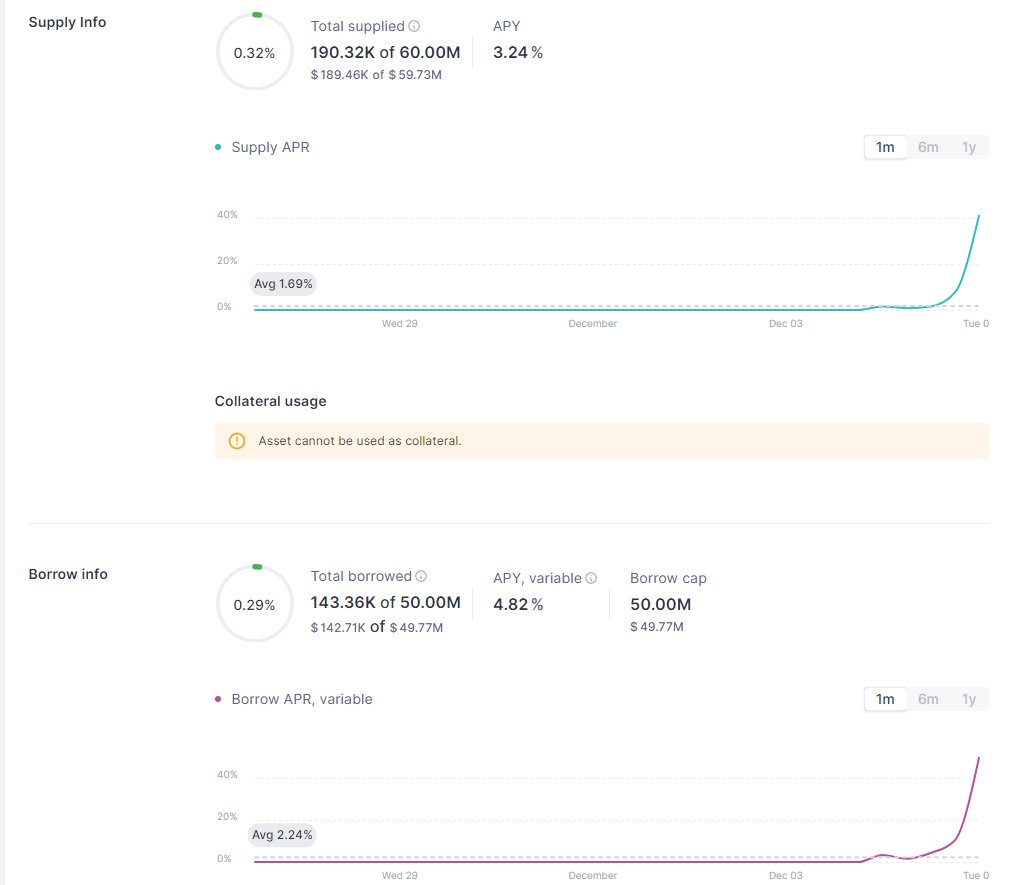Click info icon next to APY, variable
The height and width of the screenshot is (885, 1013).
pos(591,578)
